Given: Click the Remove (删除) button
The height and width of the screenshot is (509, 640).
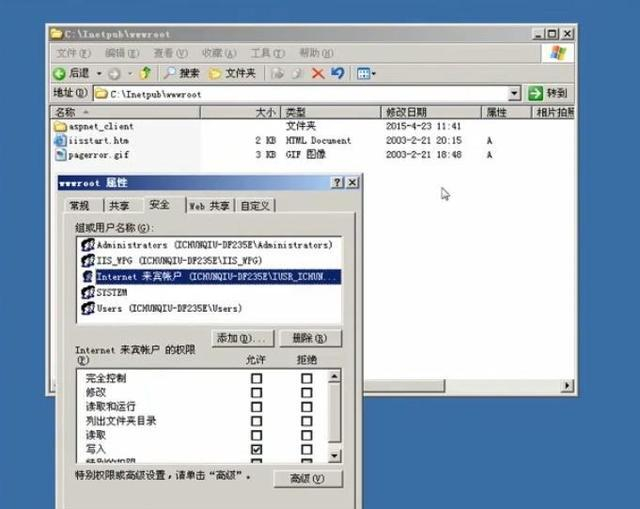Looking at the screenshot, I should point(310,338).
